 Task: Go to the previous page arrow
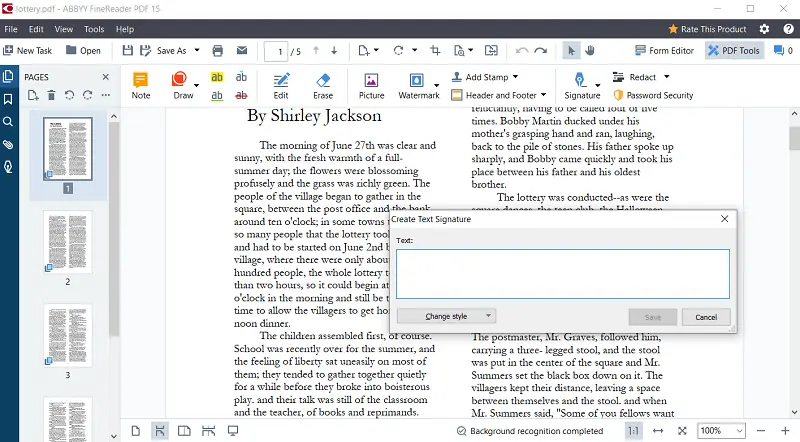tap(316, 51)
